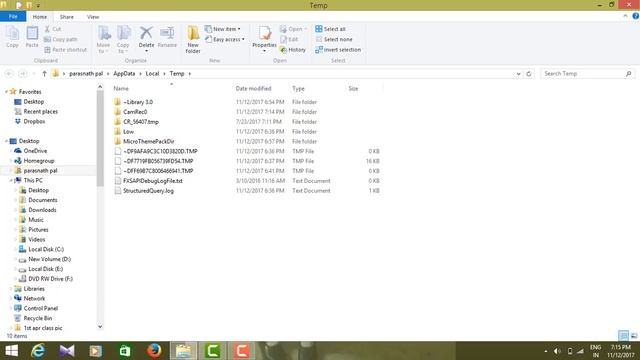Image resolution: width=640 pixels, height=360 pixels.
Task: Open Downloads in navigation pane
Action: click(42, 210)
